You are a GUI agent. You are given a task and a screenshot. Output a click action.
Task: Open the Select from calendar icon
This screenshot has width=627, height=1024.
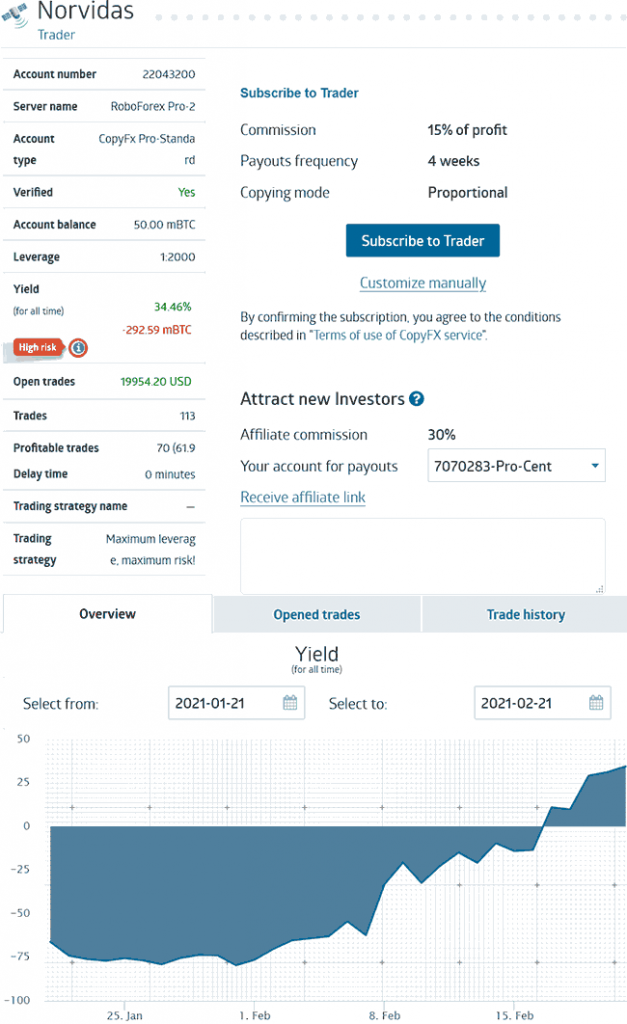point(290,703)
